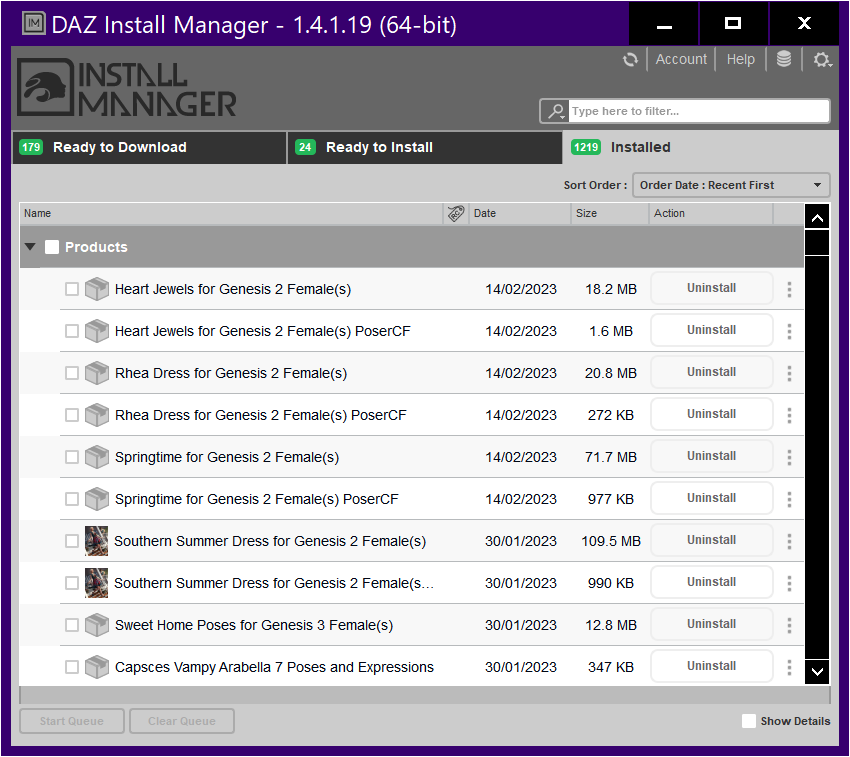Open more options for Capsces Vampy Arabella 7

click(789, 667)
